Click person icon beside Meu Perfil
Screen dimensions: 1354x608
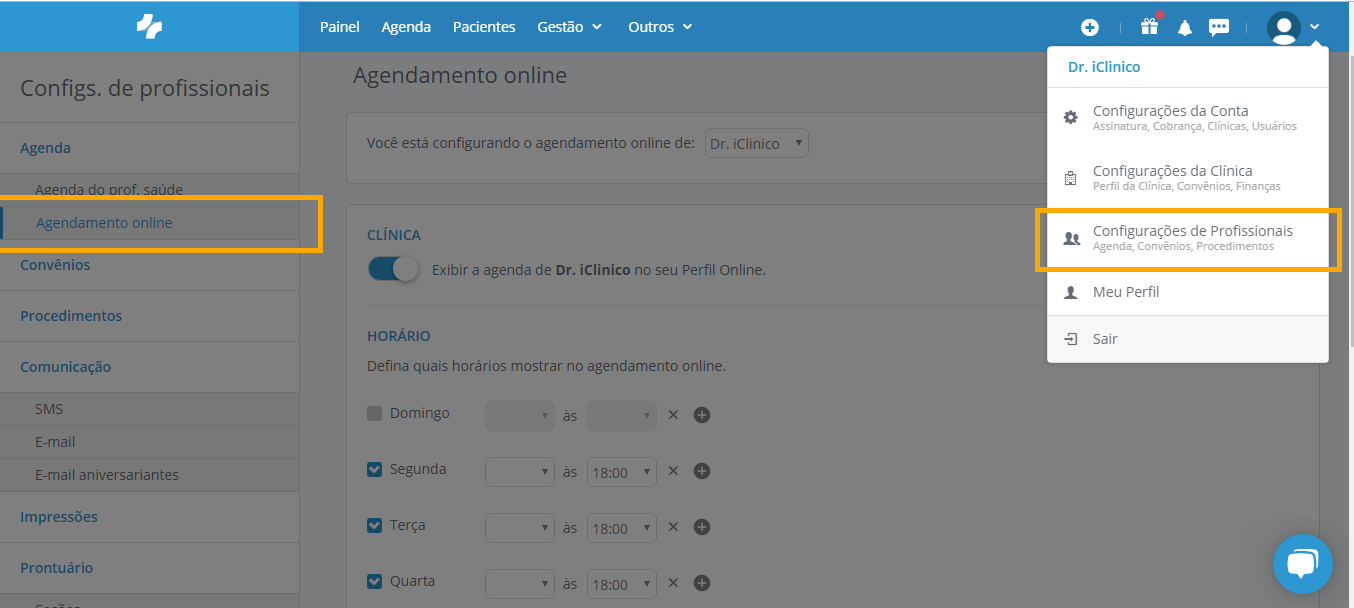[1071, 292]
